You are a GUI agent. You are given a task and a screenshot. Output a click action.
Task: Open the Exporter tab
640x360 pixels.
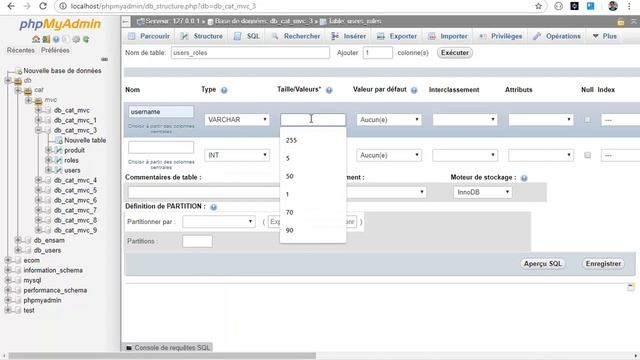[x=397, y=36]
